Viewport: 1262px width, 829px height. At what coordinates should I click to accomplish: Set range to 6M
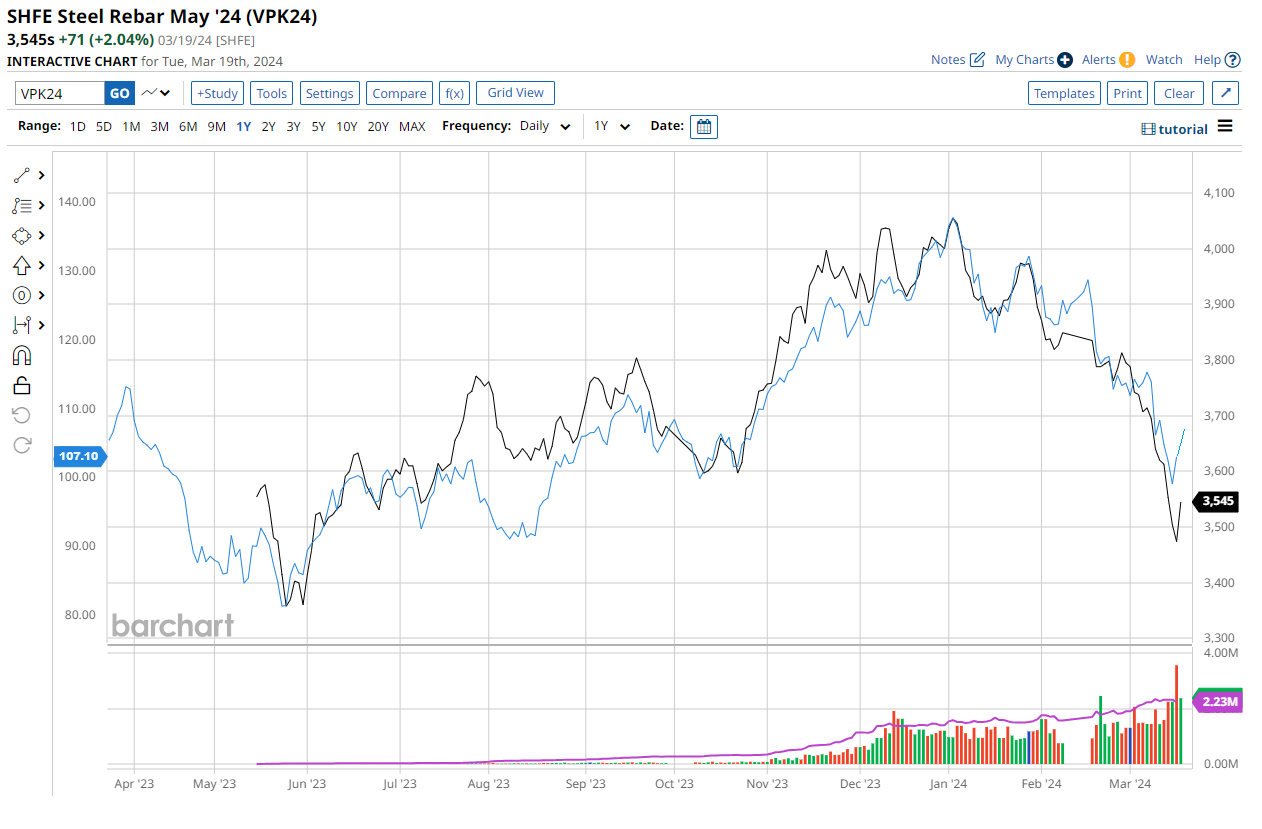click(x=188, y=127)
